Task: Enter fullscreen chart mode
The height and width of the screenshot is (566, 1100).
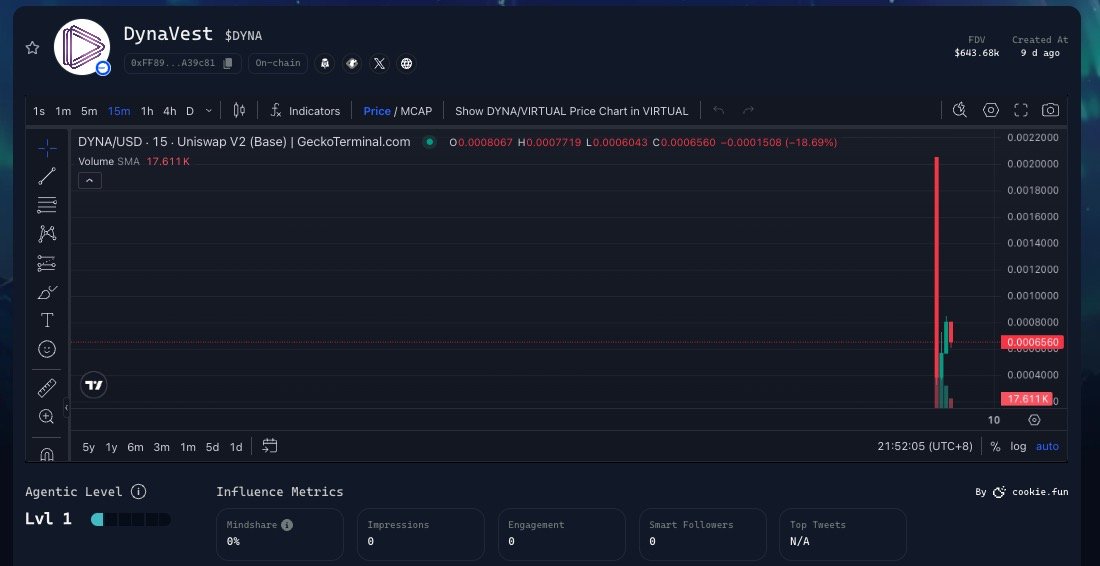Action: pos(1021,110)
